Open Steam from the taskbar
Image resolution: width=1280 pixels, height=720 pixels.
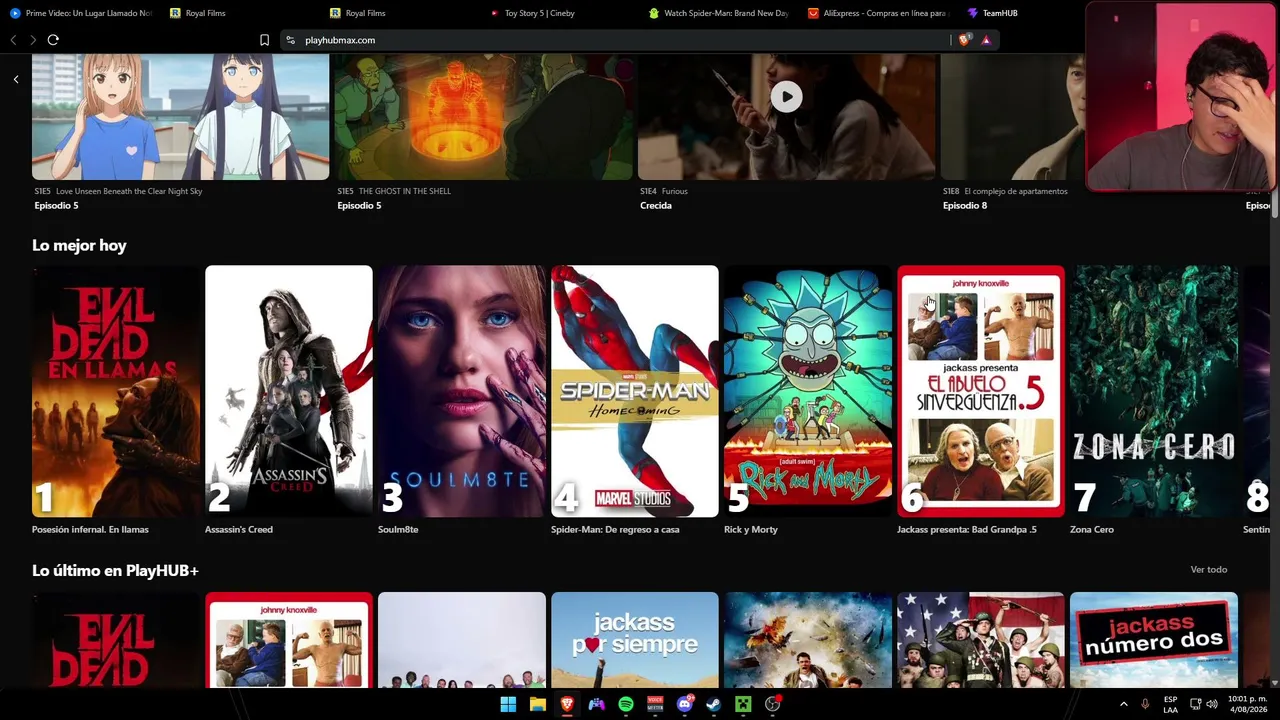point(714,704)
